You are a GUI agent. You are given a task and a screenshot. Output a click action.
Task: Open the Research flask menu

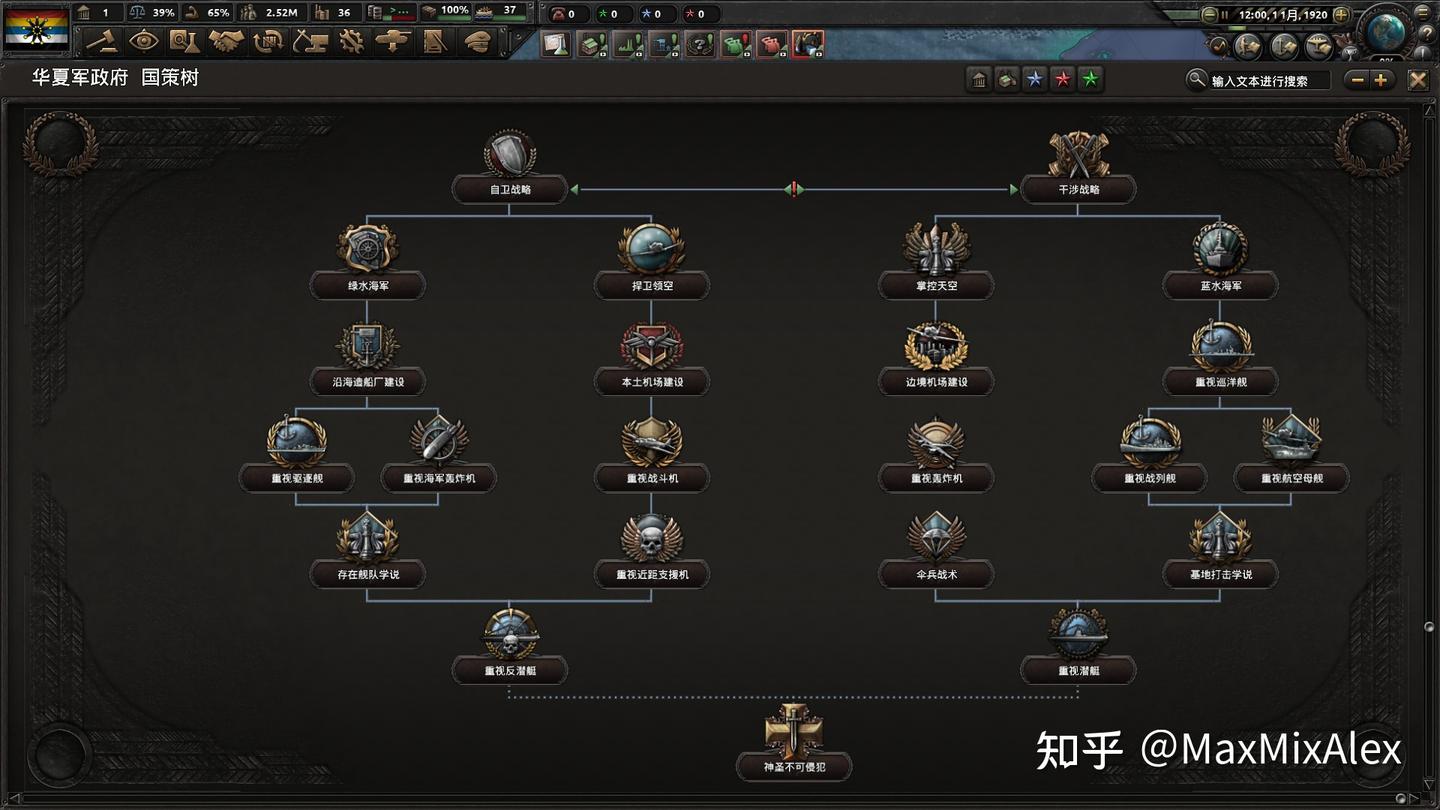pos(185,42)
